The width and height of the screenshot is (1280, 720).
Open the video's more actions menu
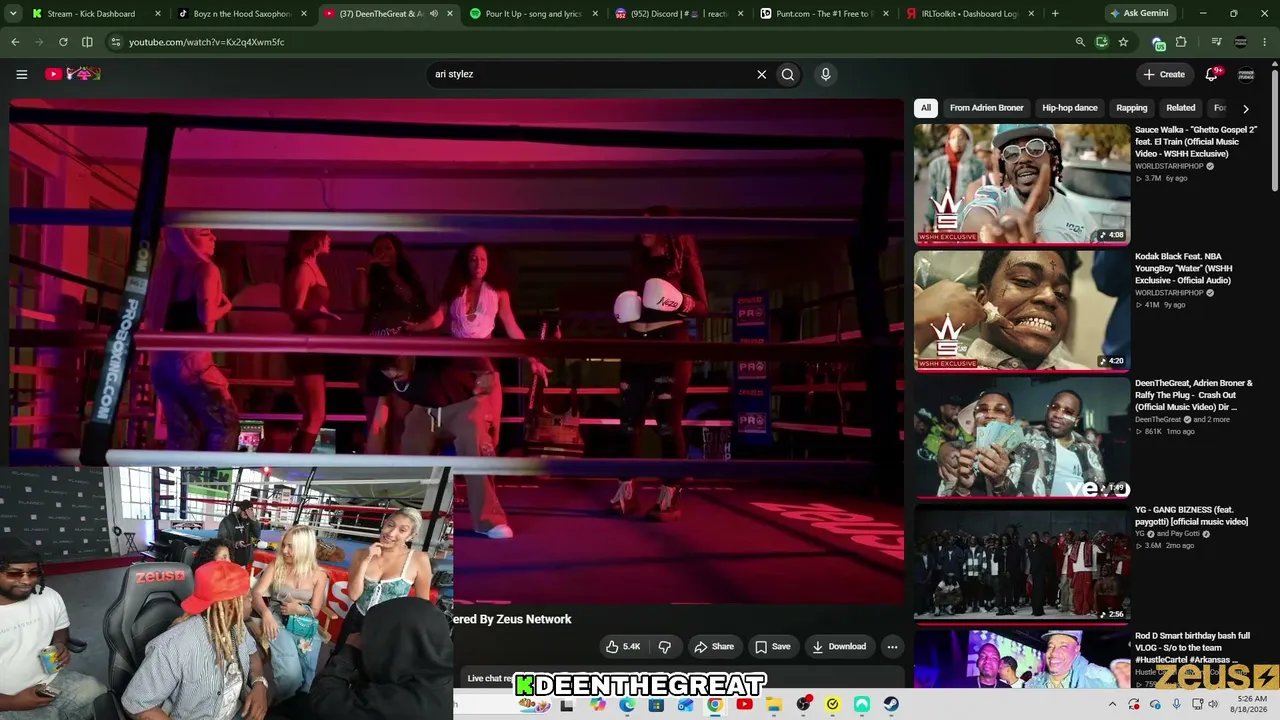click(892, 647)
